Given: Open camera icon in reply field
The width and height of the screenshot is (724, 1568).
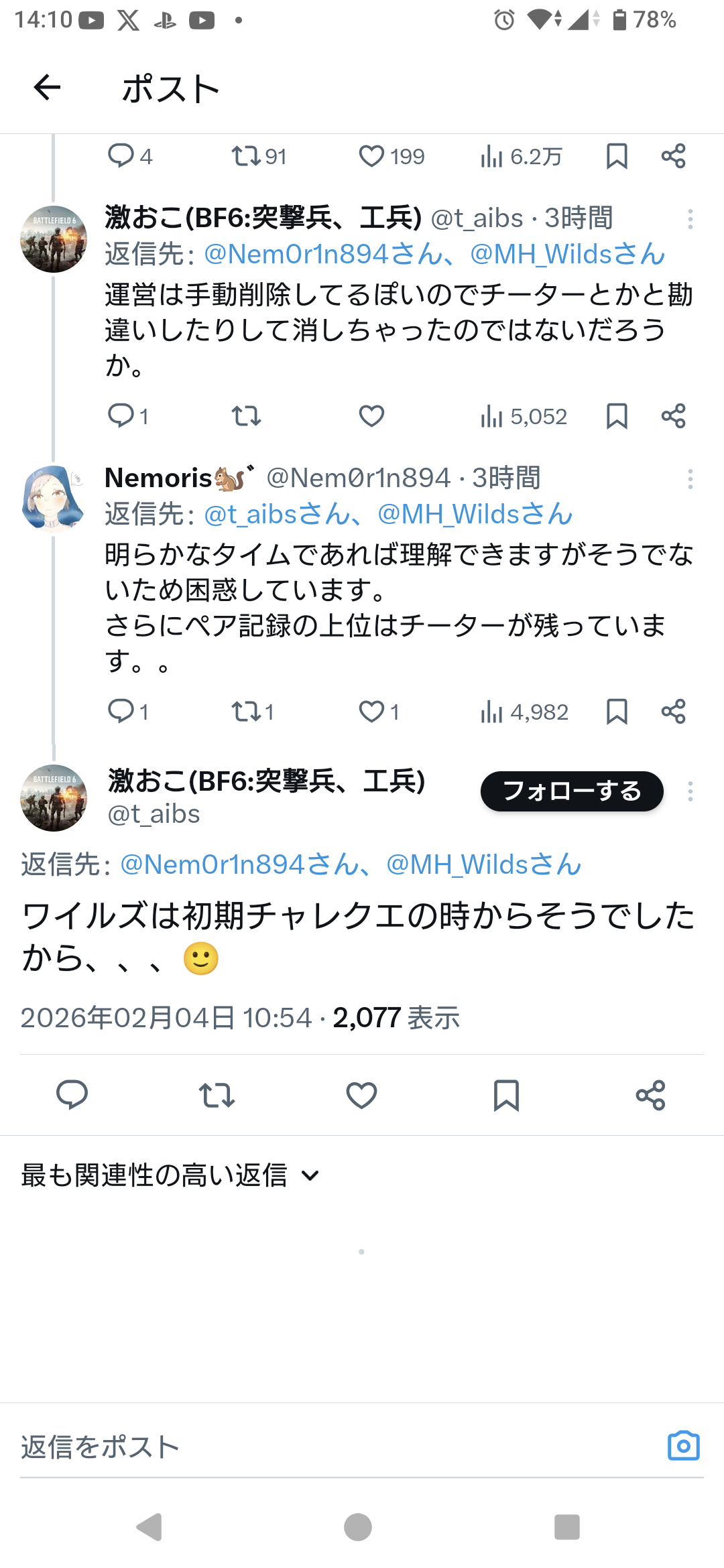Looking at the screenshot, I should 683,1446.
